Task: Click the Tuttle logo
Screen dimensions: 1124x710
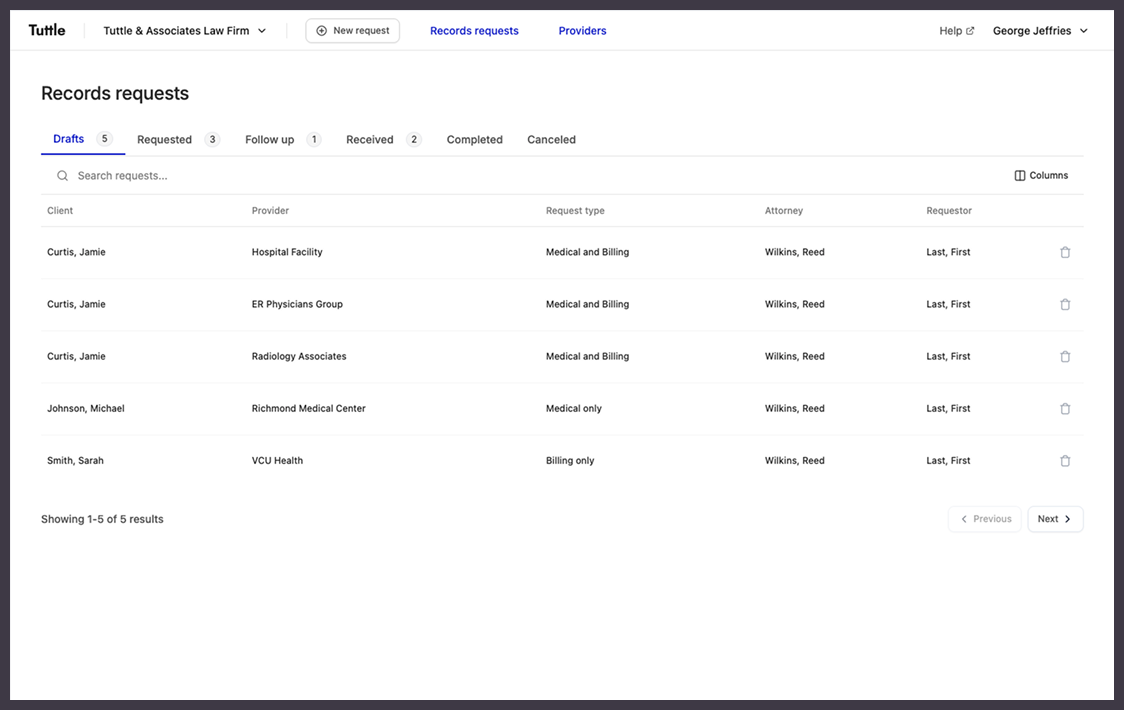Action: click(47, 31)
